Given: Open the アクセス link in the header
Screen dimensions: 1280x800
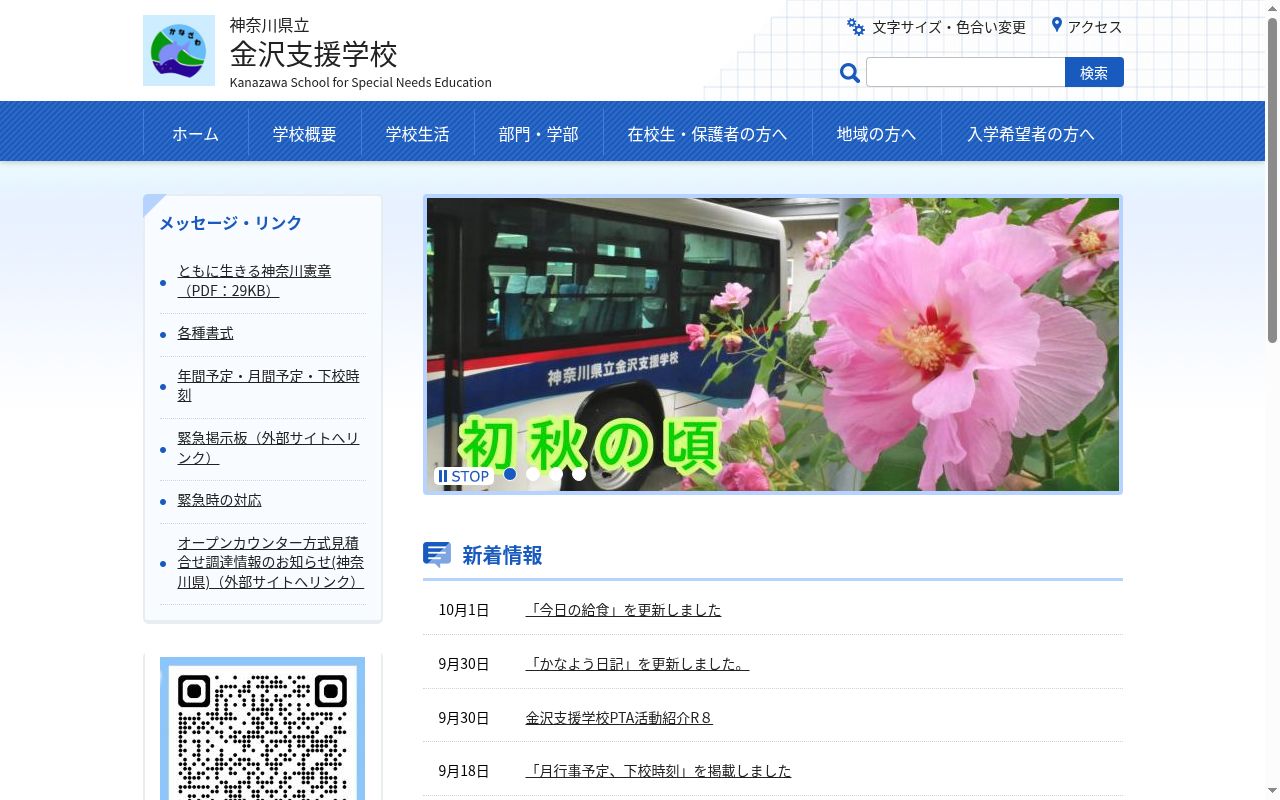Looking at the screenshot, I should tap(1095, 27).
